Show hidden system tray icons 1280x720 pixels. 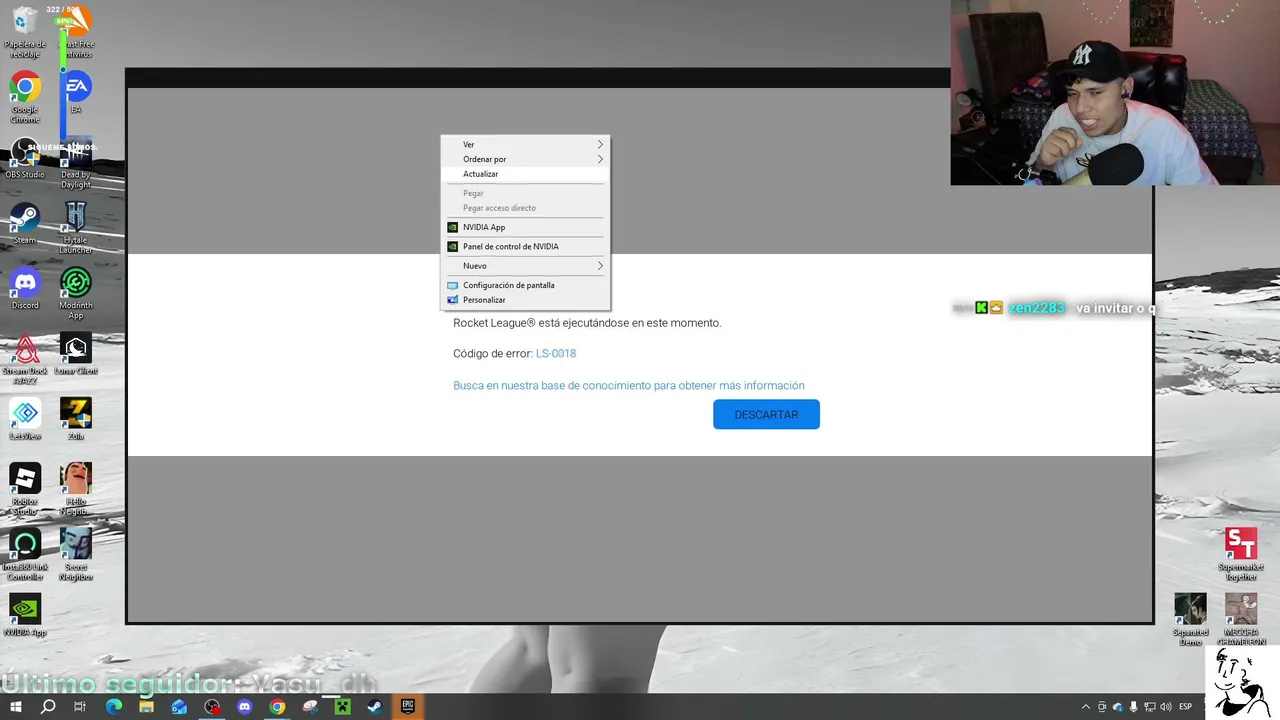1086,707
